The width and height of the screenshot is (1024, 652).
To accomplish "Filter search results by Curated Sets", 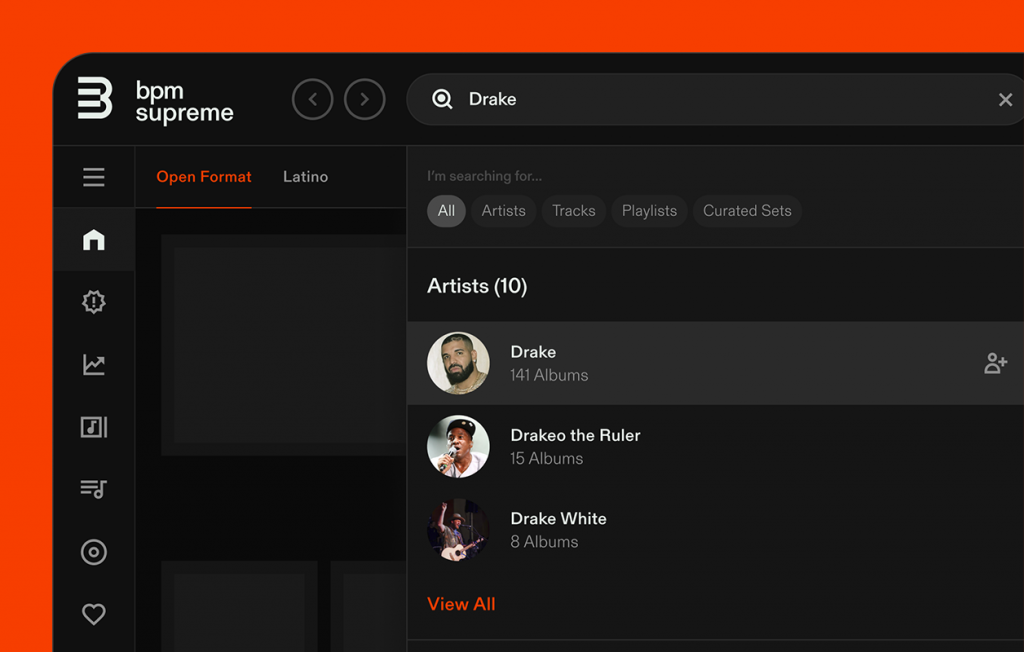I will pyautogui.click(x=746, y=211).
